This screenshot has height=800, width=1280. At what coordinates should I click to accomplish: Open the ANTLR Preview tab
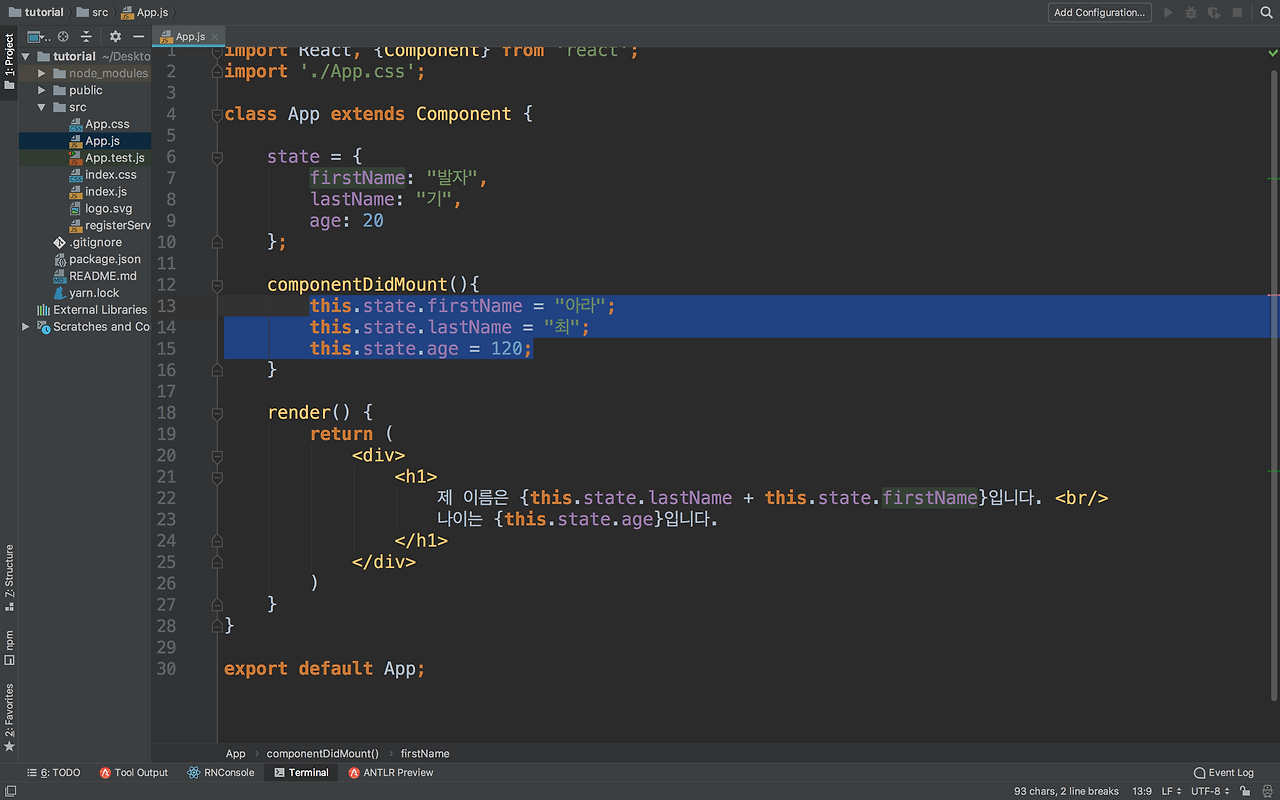391,772
